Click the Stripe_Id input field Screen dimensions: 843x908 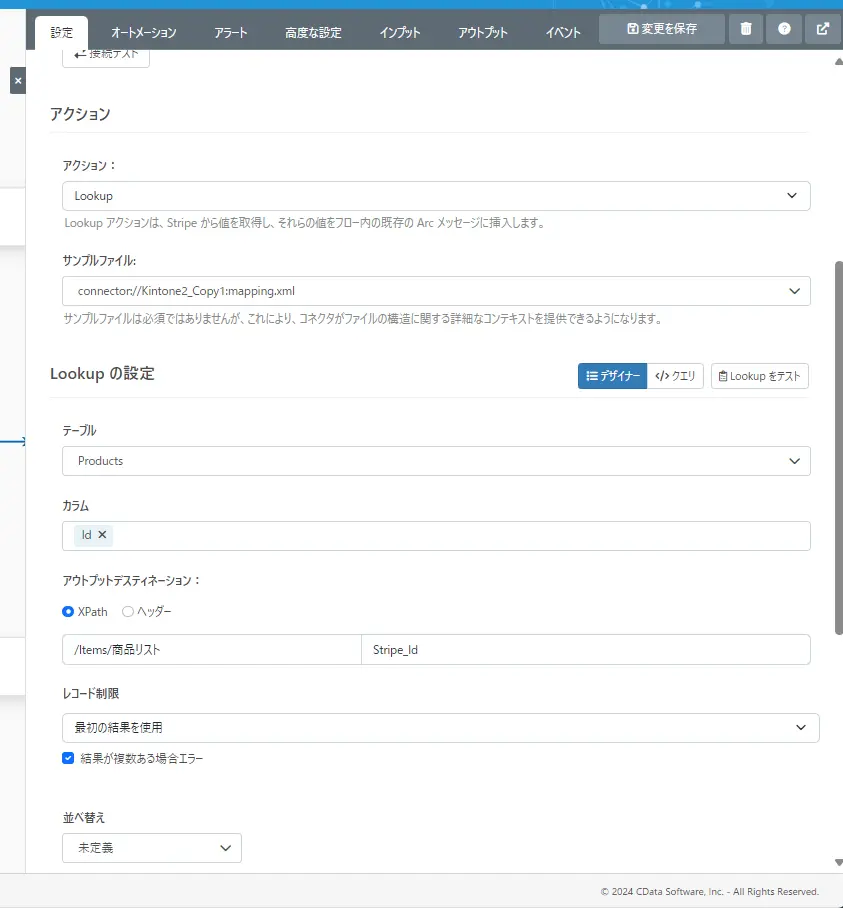pos(586,650)
